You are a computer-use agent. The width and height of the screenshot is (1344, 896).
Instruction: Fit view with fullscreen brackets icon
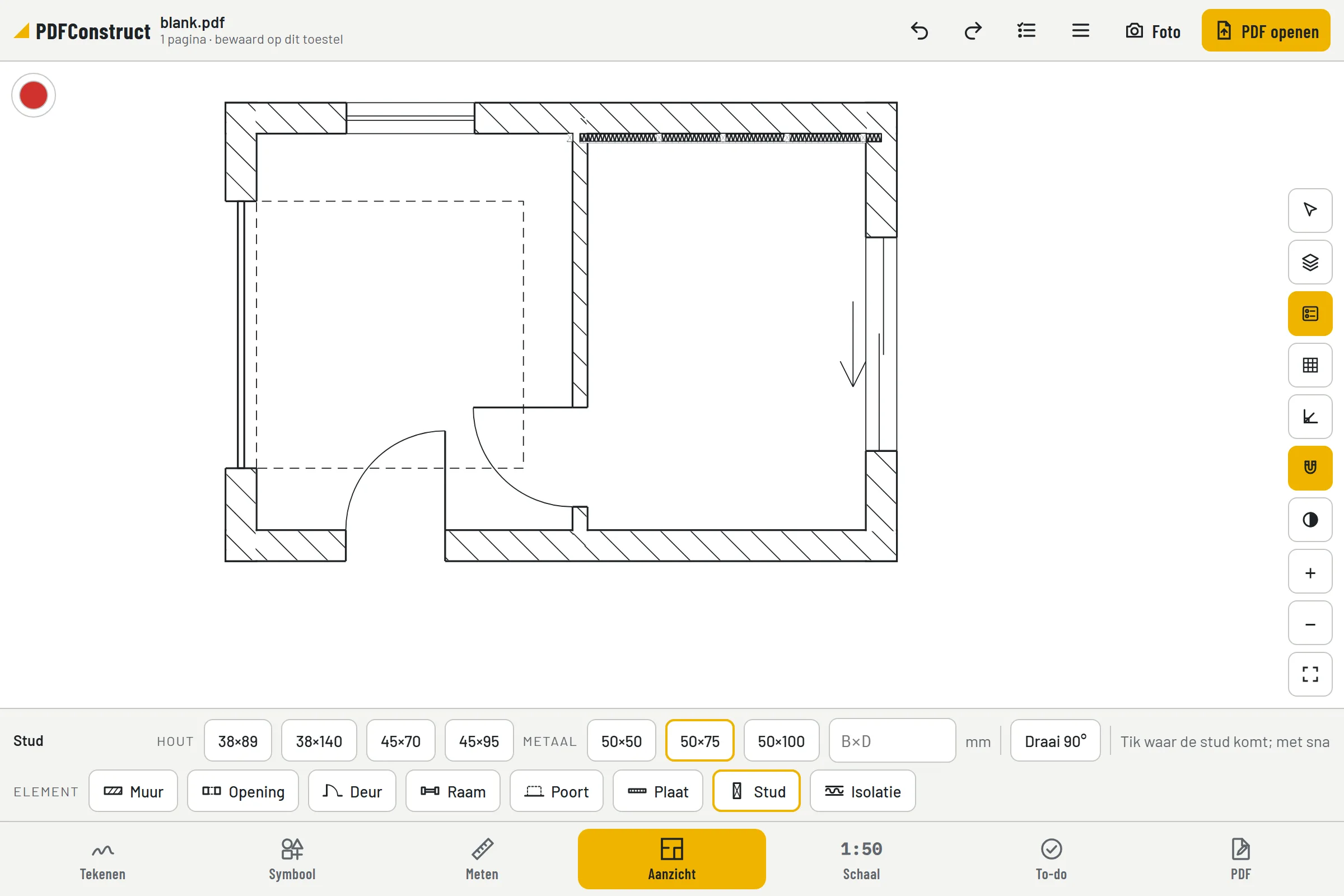coord(1310,674)
